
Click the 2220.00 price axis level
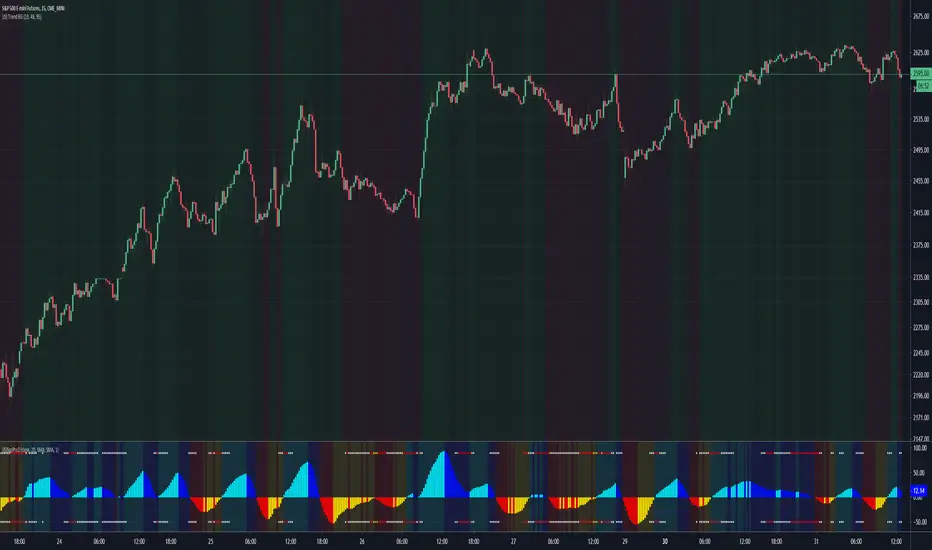[921, 375]
